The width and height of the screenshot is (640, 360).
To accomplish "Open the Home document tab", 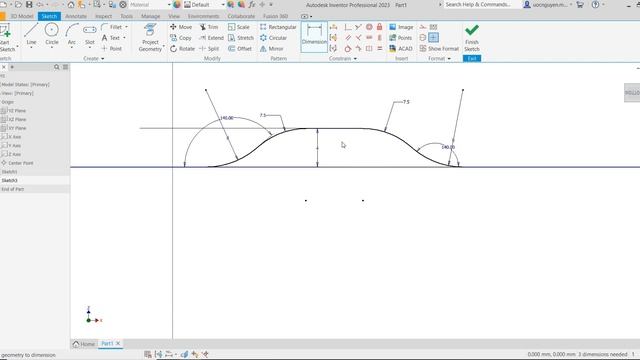I will (84, 344).
